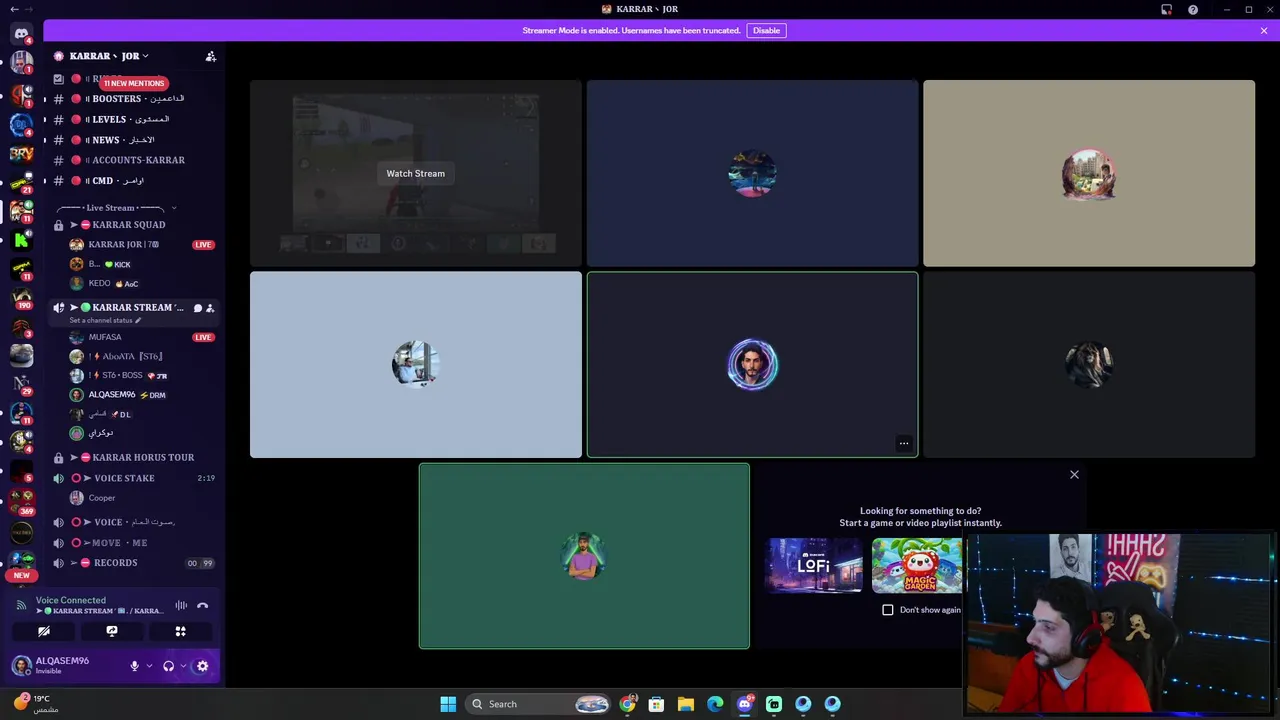Collapse the Live Stream category
The height and width of the screenshot is (720, 1280).
(x=116, y=208)
